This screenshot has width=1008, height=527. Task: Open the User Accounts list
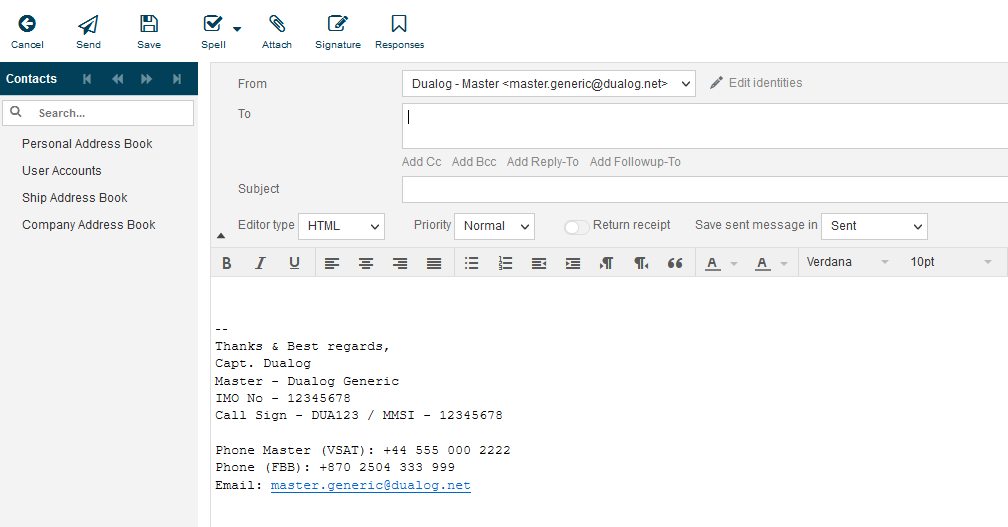point(62,171)
